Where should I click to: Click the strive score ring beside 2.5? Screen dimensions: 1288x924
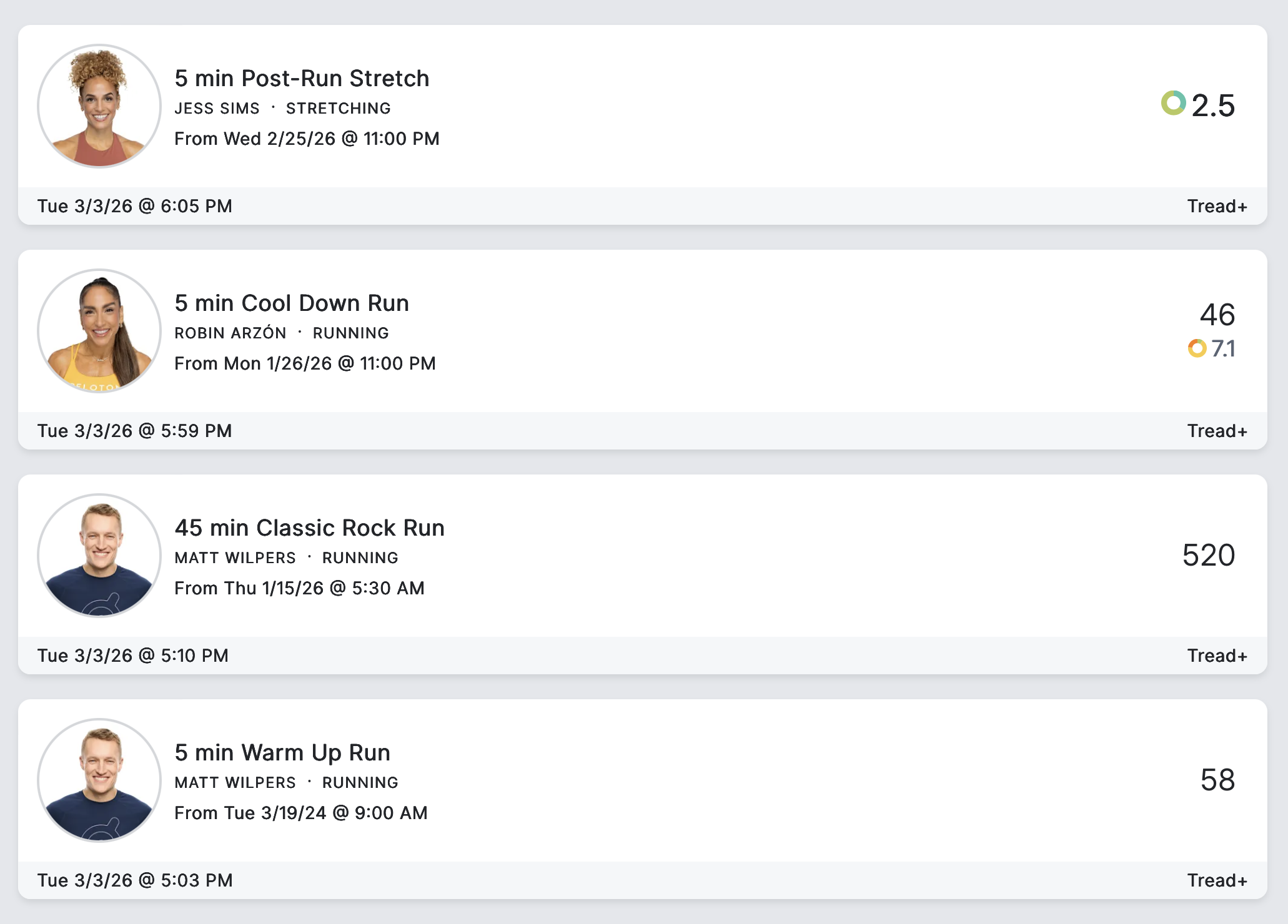1173,103
